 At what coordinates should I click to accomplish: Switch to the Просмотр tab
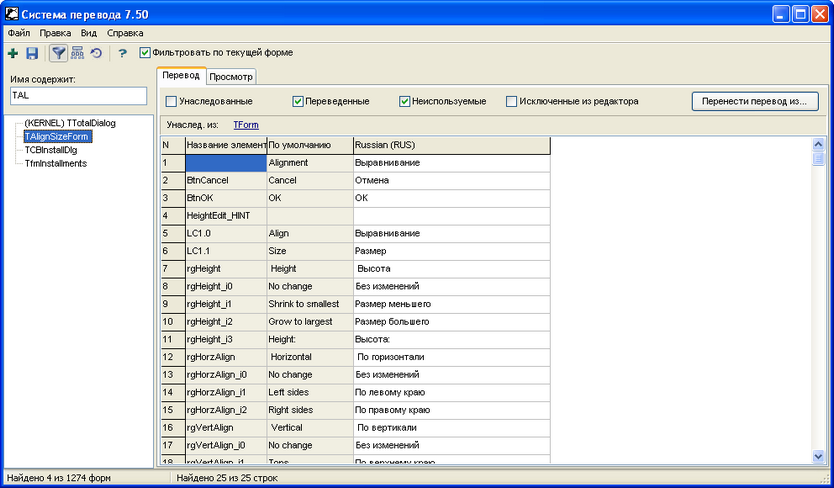(x=231, y=77)
